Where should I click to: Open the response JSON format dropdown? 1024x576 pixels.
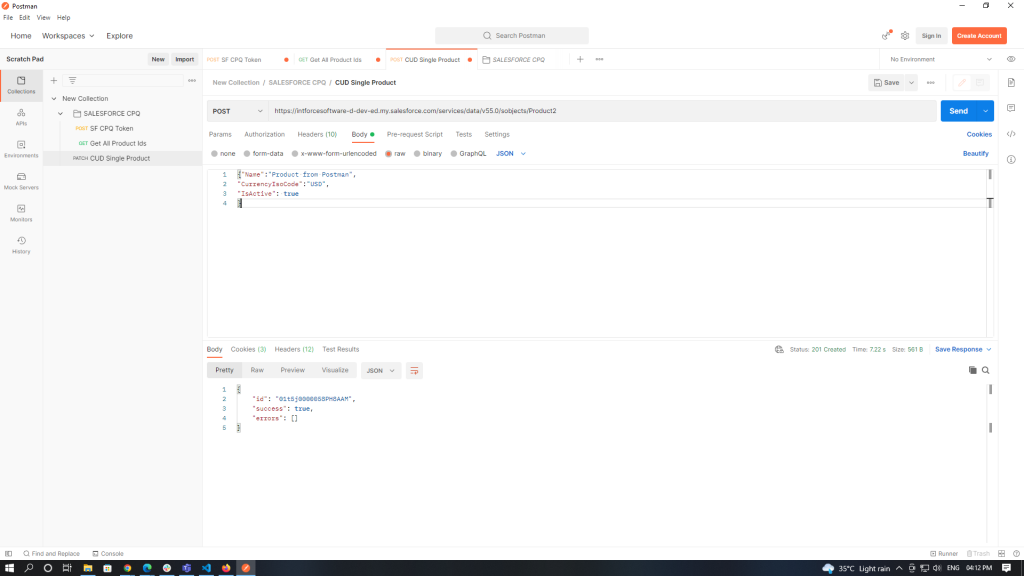381,371
